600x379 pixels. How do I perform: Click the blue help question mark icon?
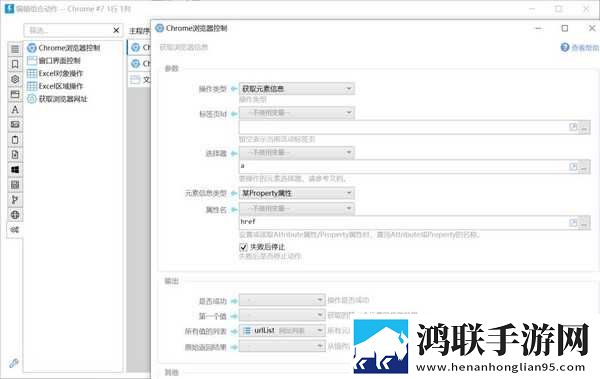565,47
